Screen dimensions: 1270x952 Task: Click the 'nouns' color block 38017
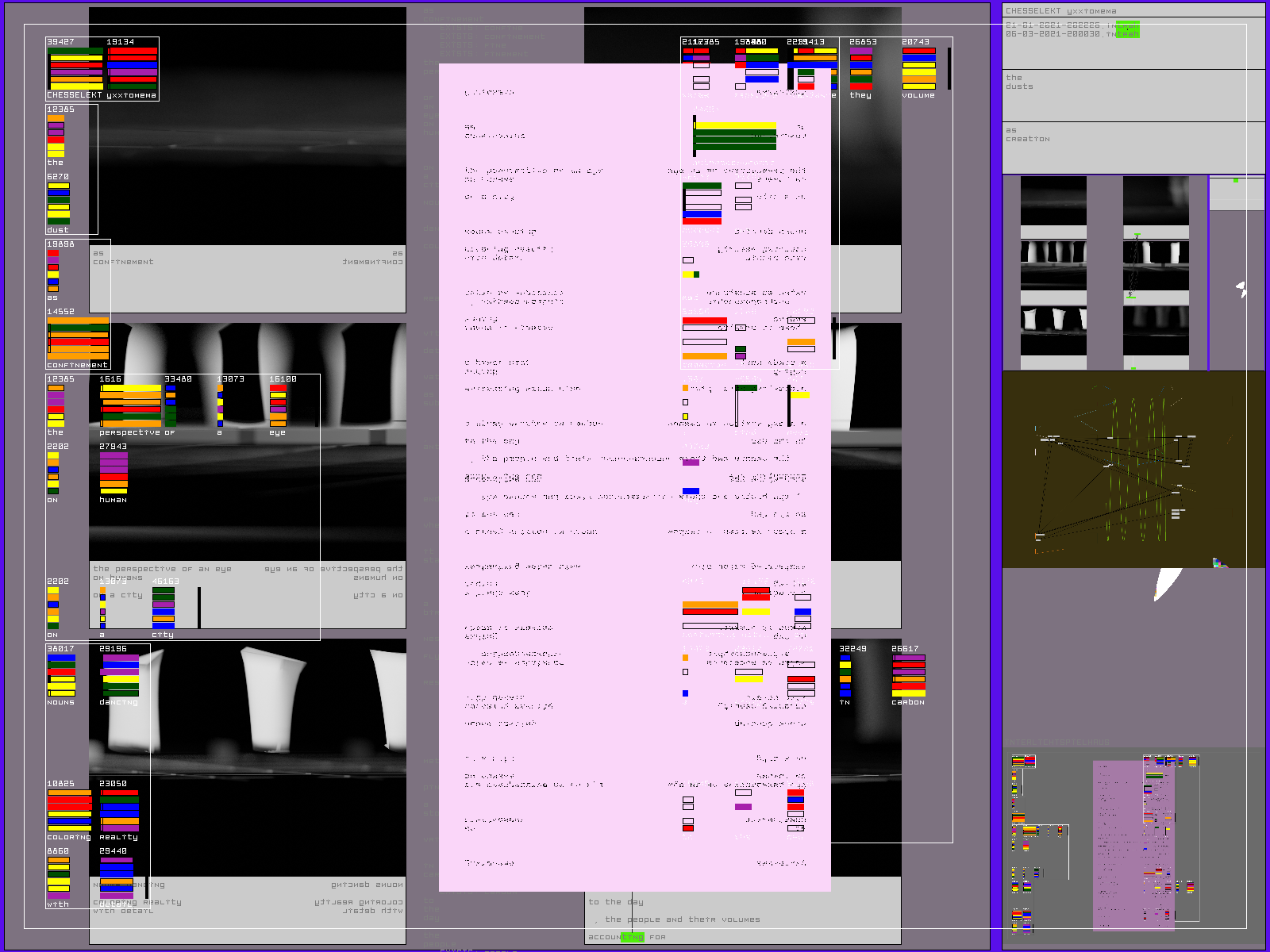pyautogui.click(x=61, y=675)
